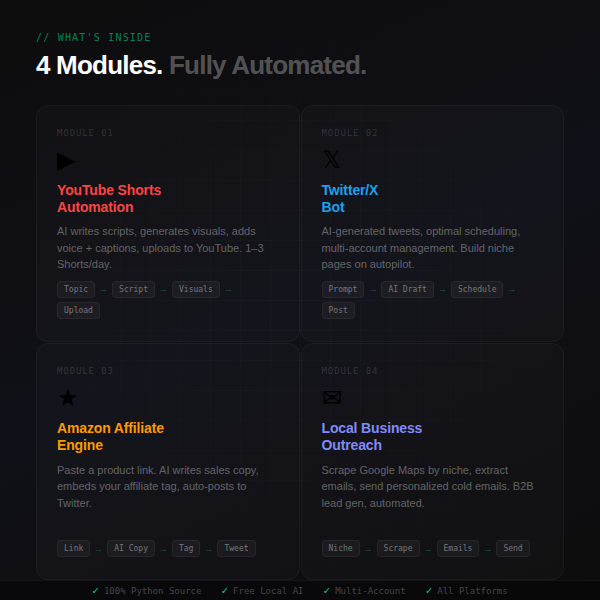The height and width of the screenshot is (600, 600).
Task: Click the Tweet step chip
Action: [236, 548]
